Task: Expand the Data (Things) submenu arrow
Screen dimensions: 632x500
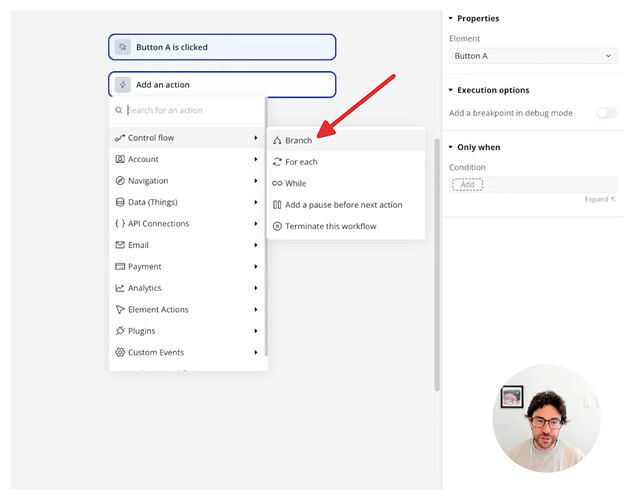Action: (256, 202)
